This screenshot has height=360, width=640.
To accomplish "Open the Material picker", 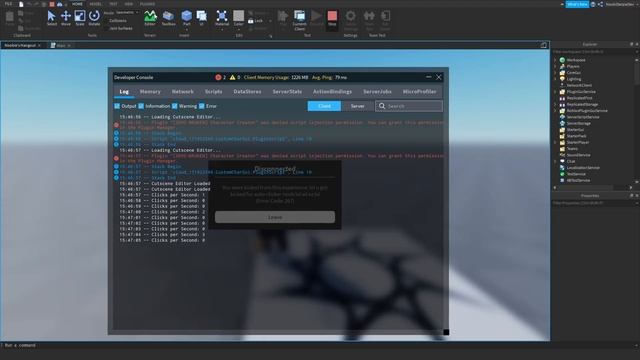I will [222, 19].
